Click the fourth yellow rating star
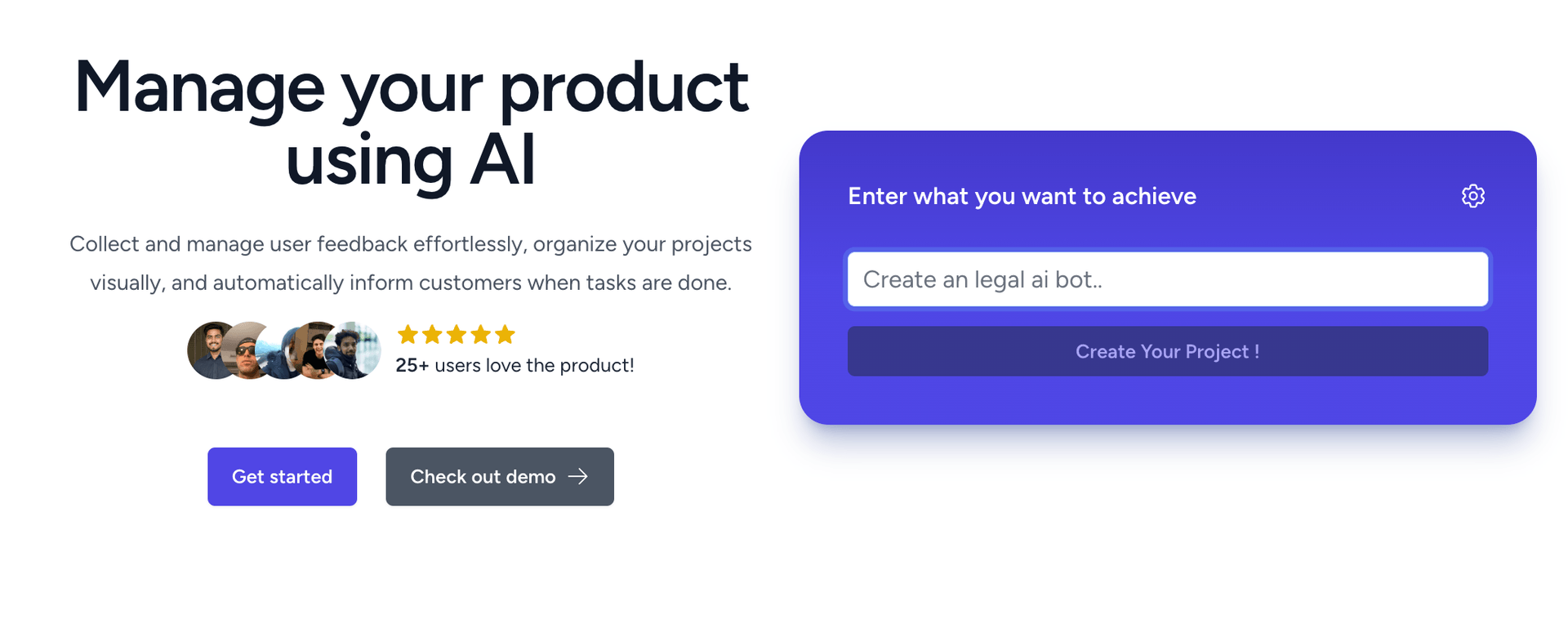This screenshot has height=619, width=1568. point(481,334)
